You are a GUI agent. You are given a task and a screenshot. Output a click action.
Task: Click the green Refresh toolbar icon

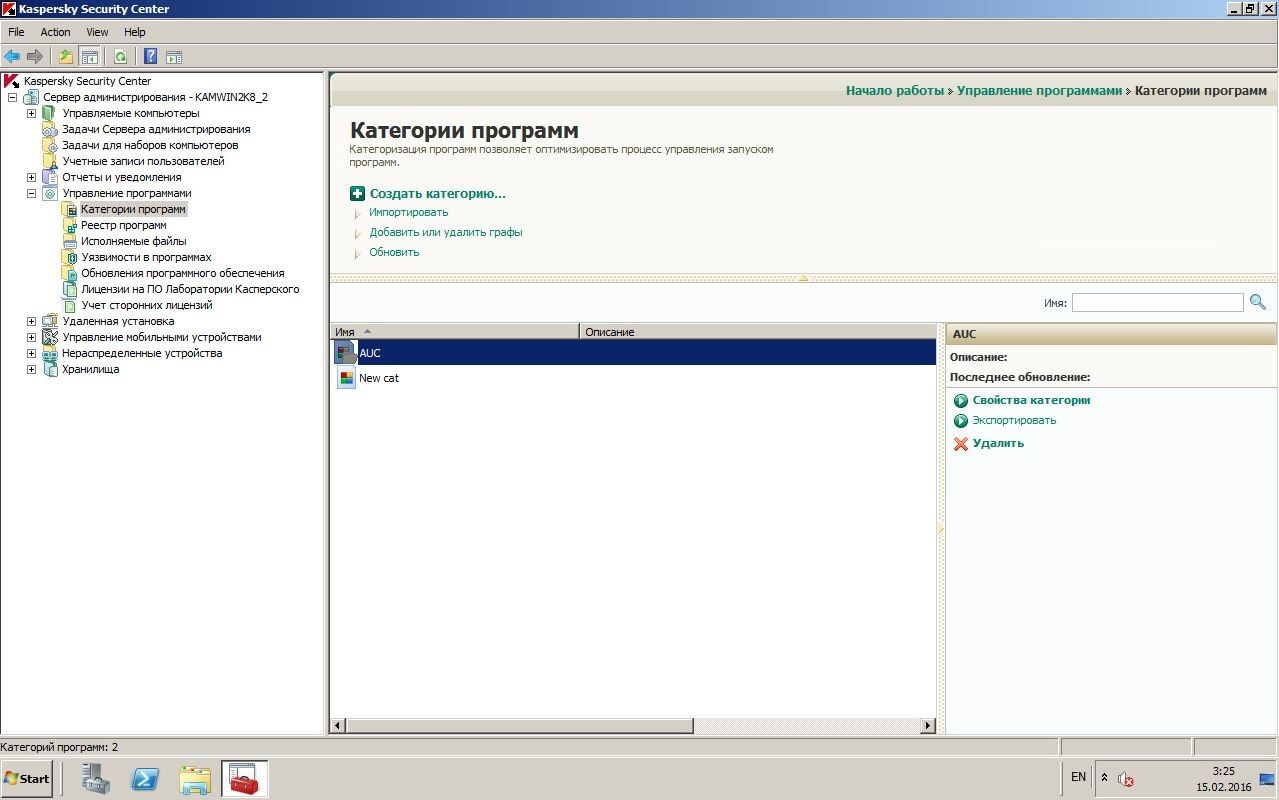tap(121, 57)
